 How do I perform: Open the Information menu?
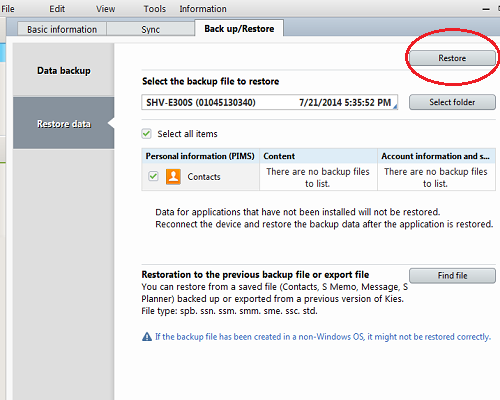click(203, 9)
